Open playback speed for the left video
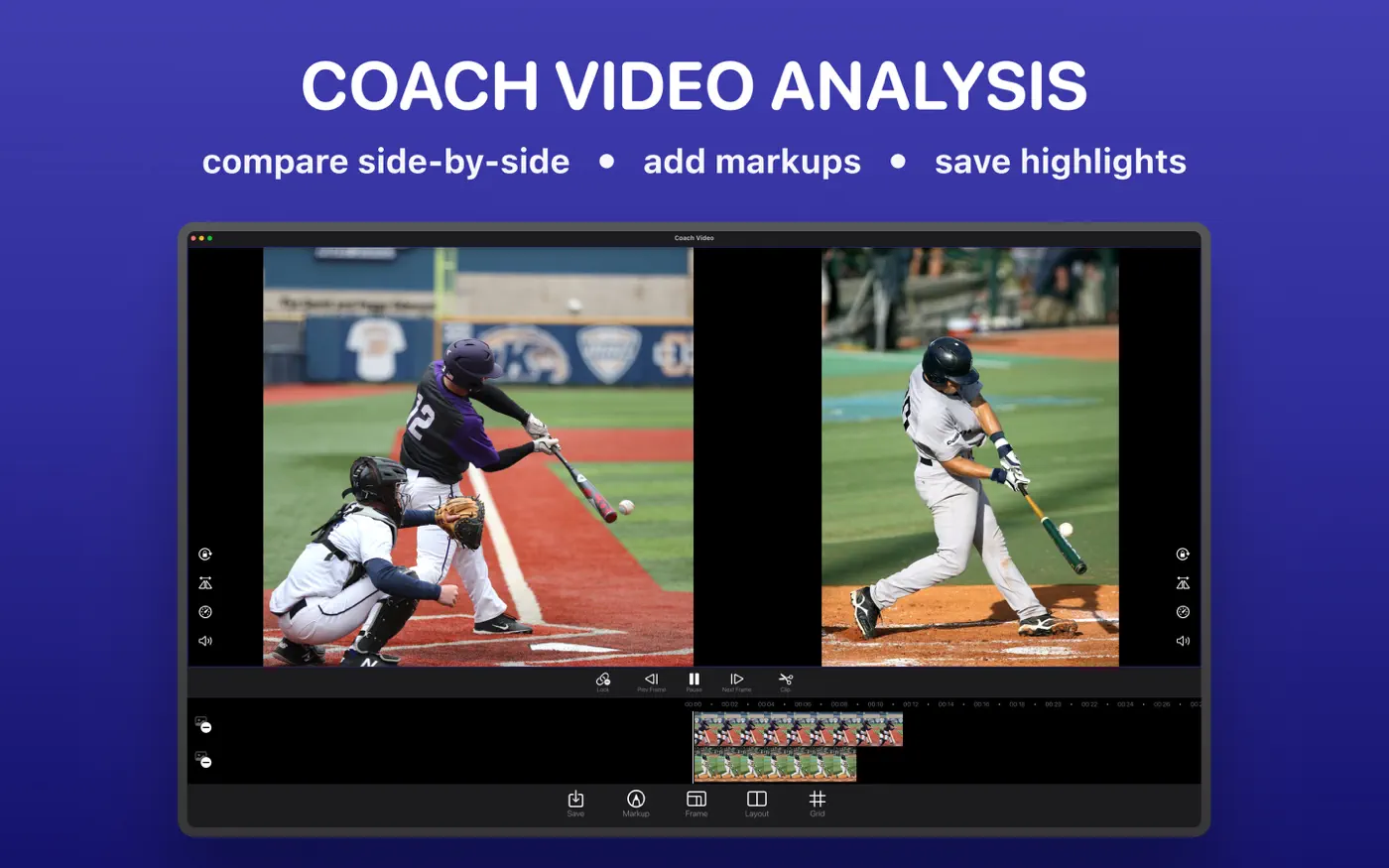The width and height of the screenshot is (1389, 868). tap(205, 612)
